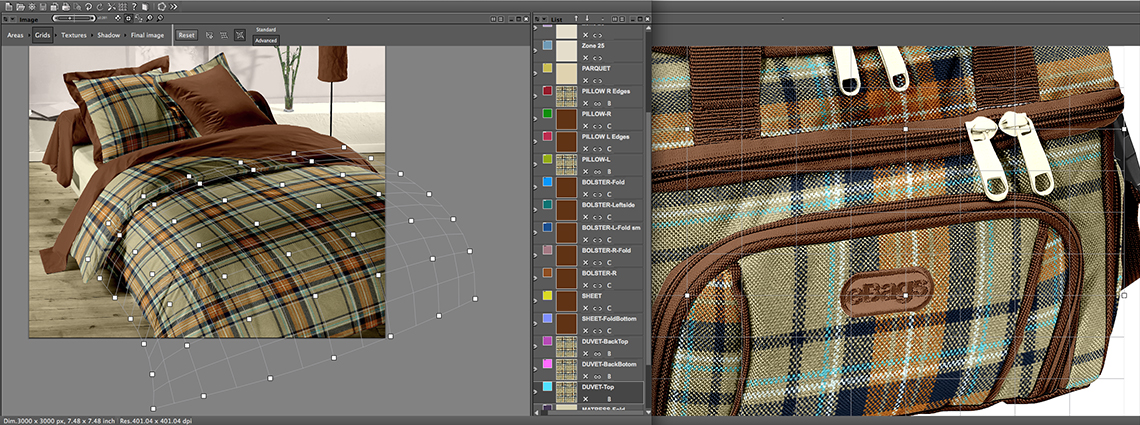Screen dimensions: 1140x425
Task: Toggle the X under PARQUET
Action: pos(585,81)
